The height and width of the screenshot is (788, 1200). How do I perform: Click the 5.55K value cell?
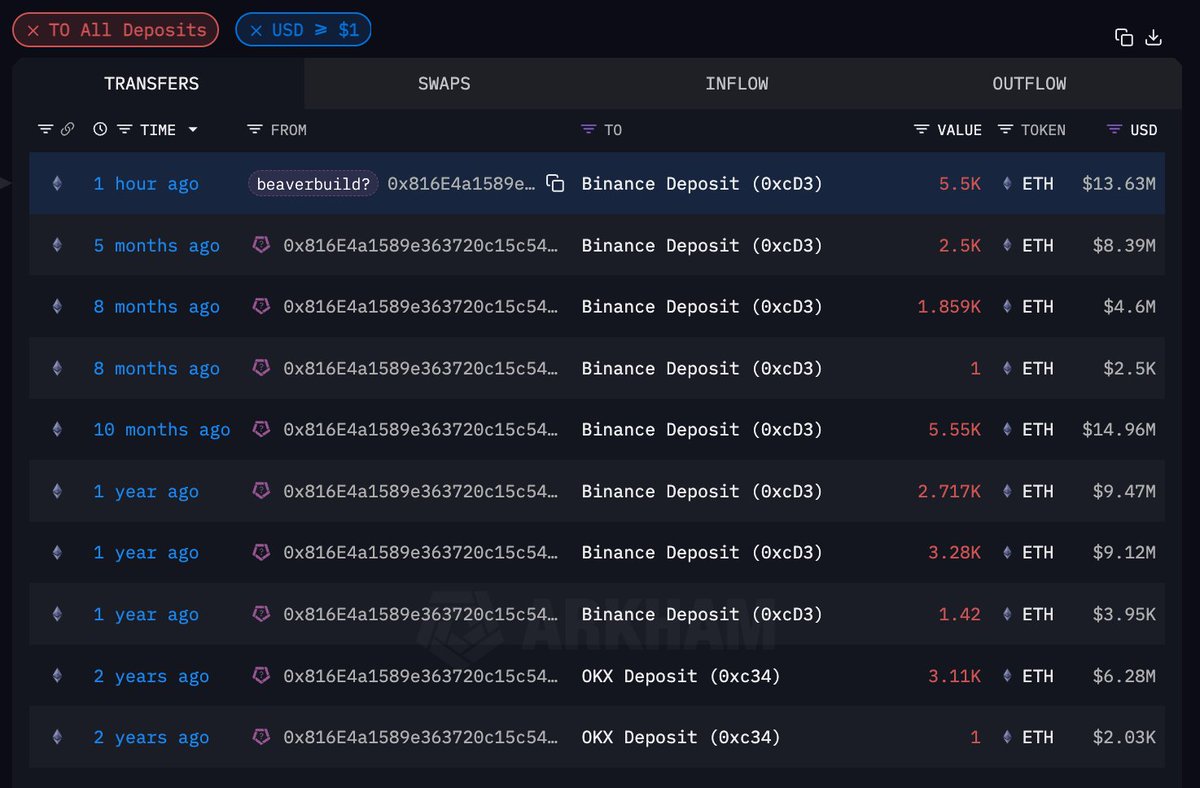955,430
